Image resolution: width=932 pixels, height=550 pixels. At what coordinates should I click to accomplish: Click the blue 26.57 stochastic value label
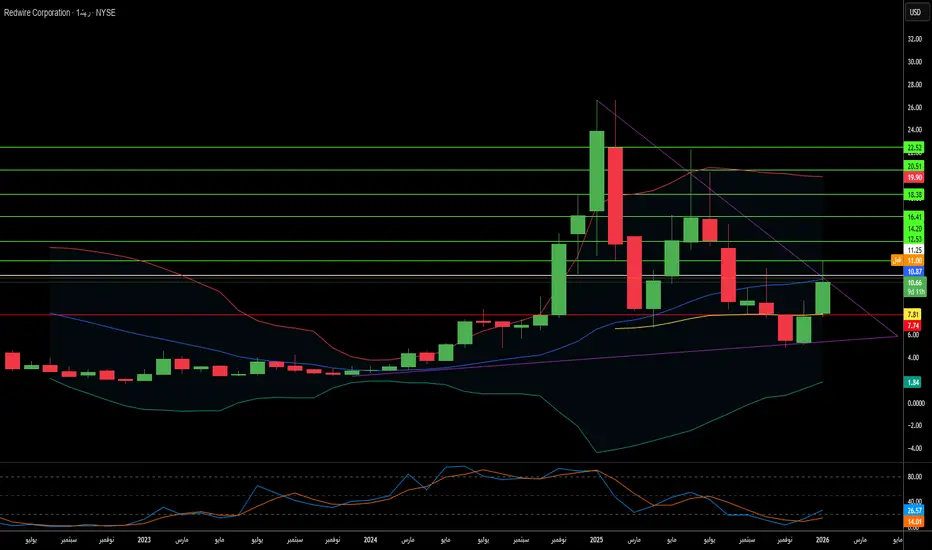click(x=914, y=510)
